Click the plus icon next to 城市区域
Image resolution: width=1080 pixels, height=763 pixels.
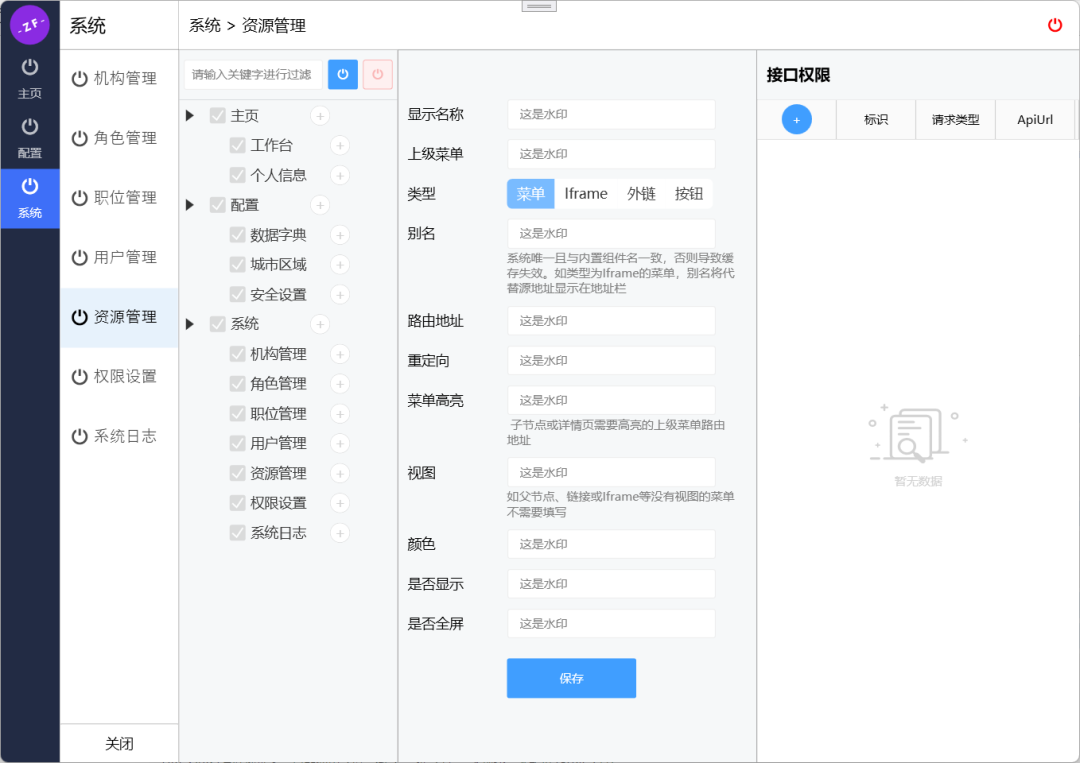point(340,264)
